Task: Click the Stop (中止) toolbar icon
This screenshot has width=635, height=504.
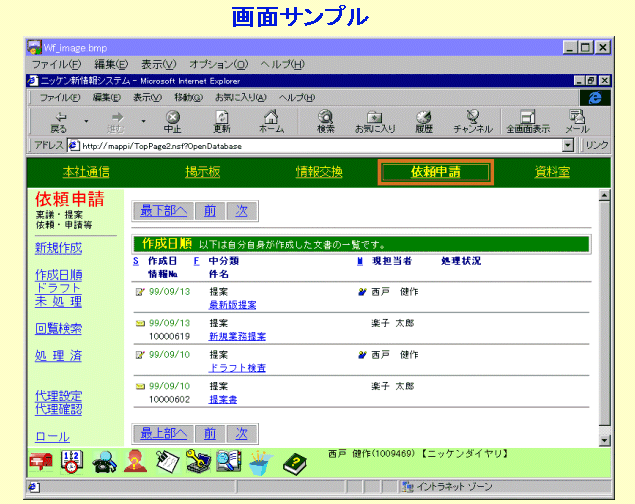Action: (x=172, y=121)
